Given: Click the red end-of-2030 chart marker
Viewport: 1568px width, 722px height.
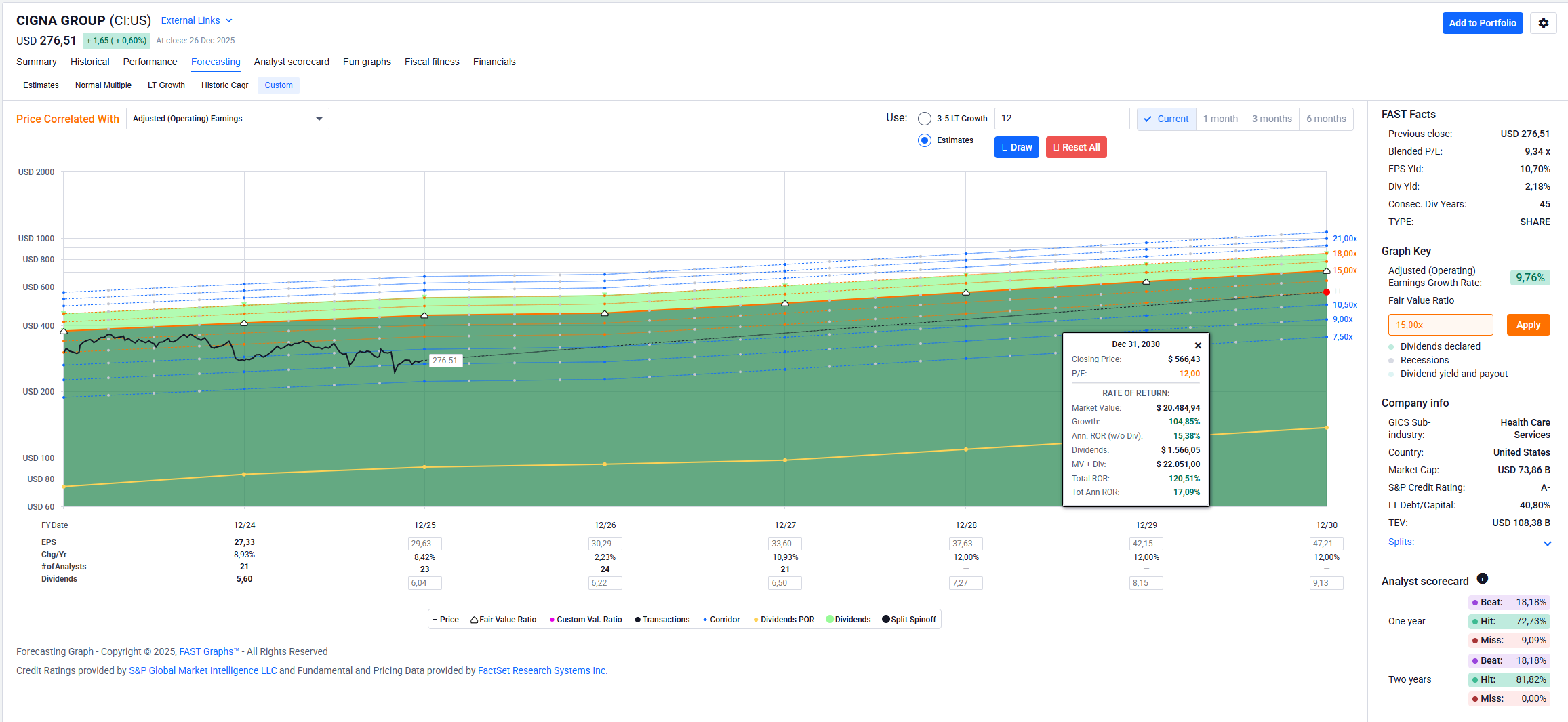Looking at the screenshot, I should tap(1326, 292).
